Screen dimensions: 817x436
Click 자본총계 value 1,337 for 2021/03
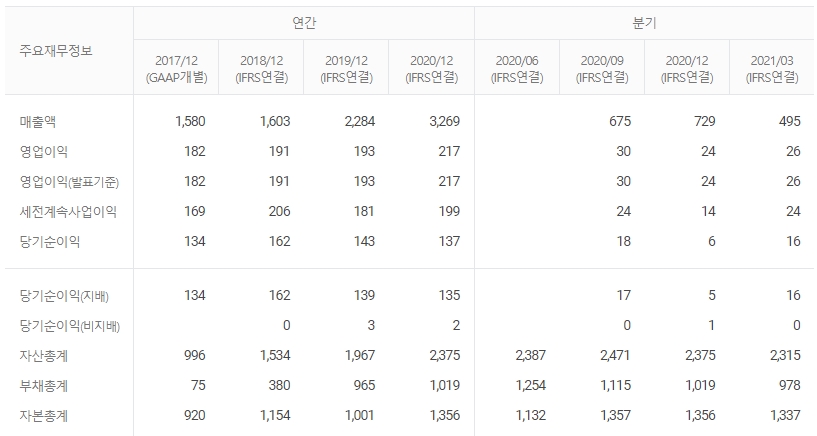coord(785,415)
